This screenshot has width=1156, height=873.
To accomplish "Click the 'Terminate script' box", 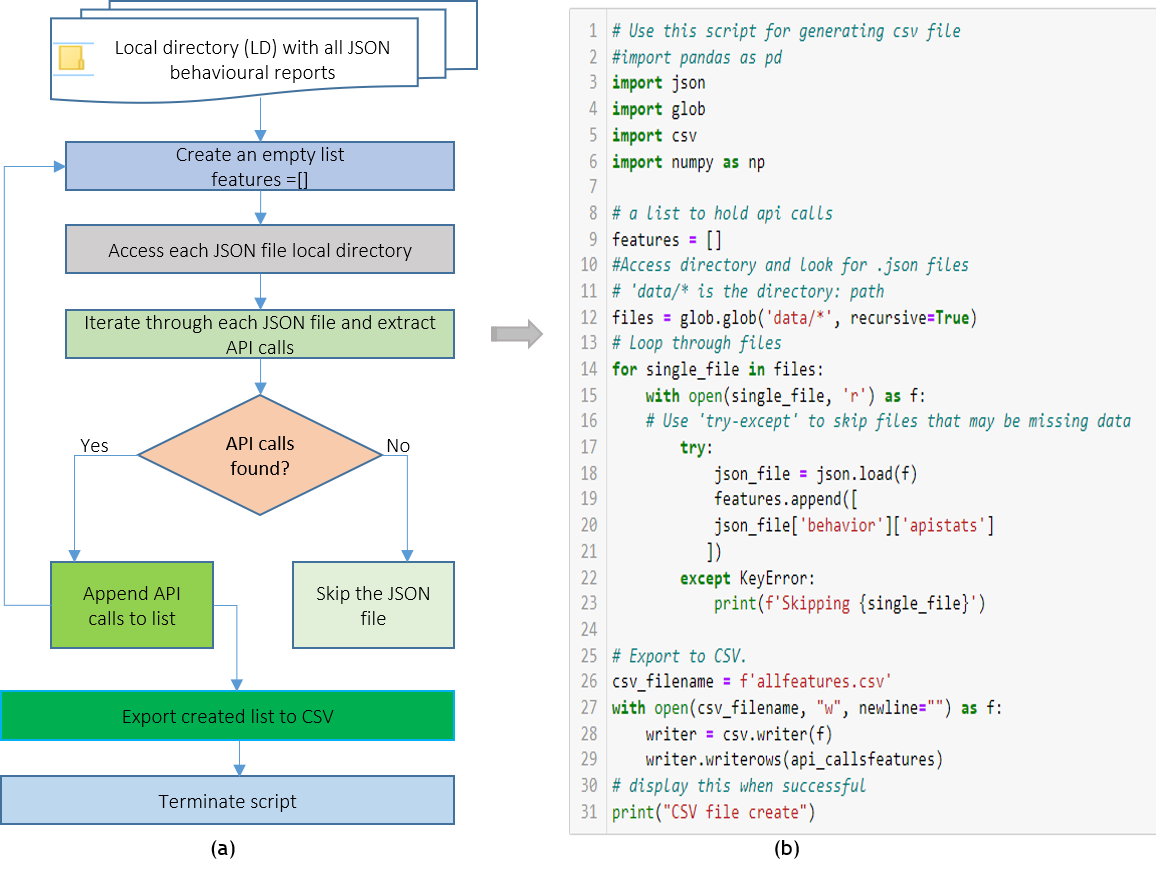I will click(227, 800).
